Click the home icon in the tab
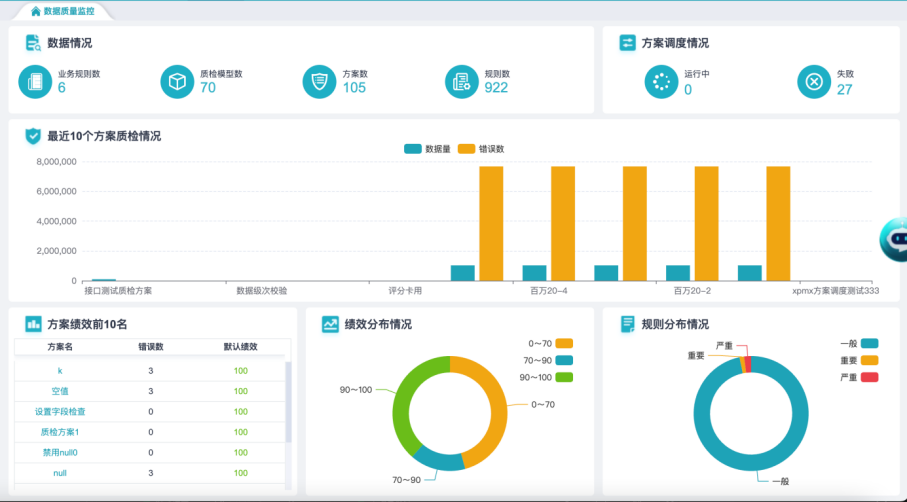 pos(36,11)
